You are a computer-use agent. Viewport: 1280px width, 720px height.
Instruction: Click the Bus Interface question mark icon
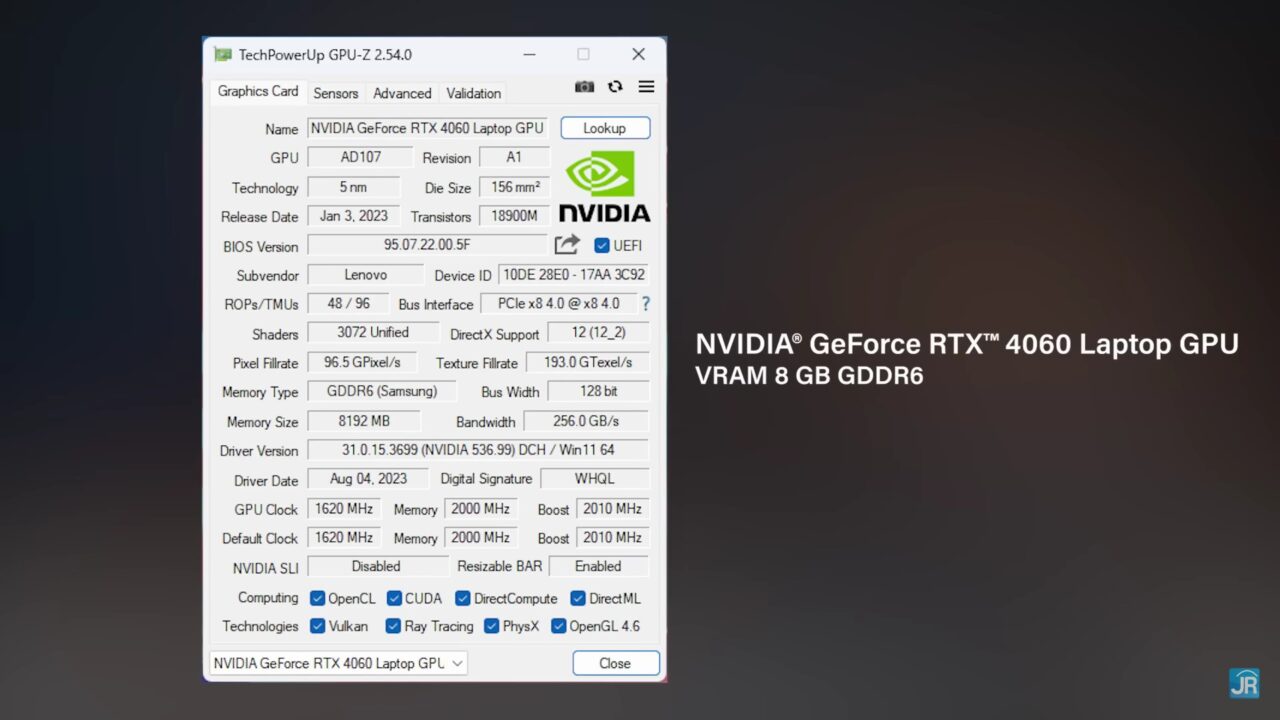[645, 304]
